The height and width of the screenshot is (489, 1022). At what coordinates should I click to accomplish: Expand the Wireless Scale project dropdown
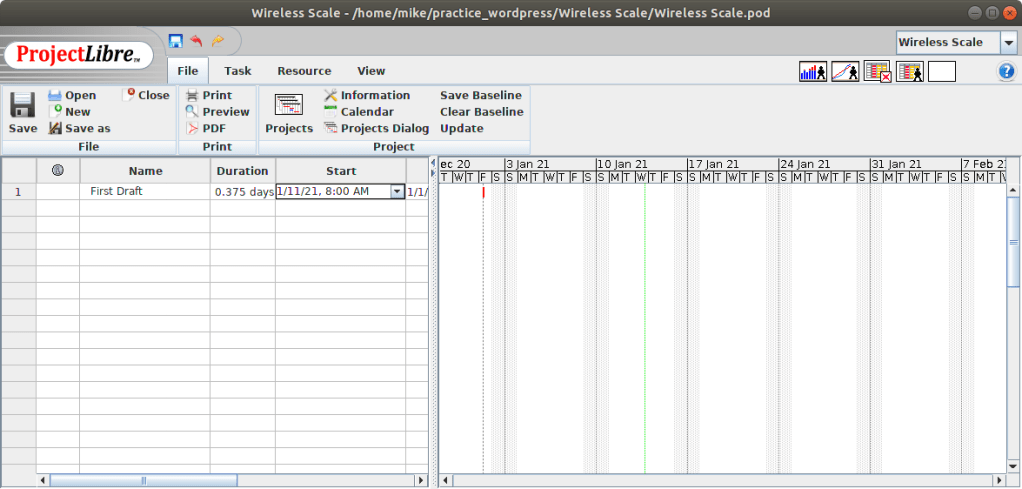coord(1009,42)
